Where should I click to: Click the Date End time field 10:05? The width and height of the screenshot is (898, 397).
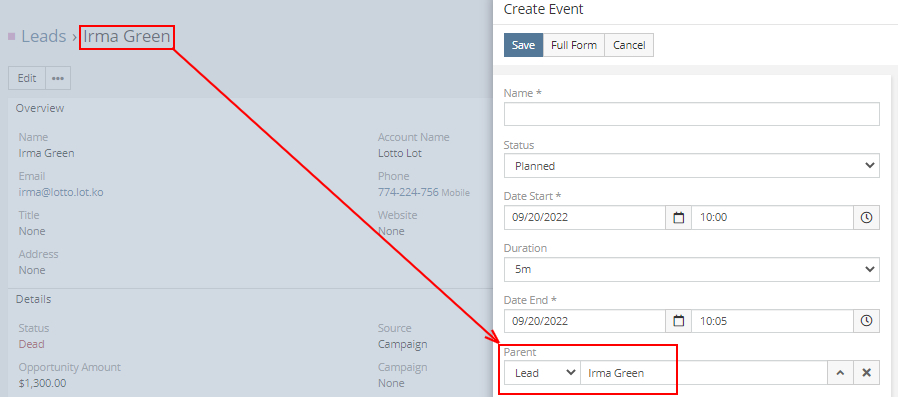(773, 321)
